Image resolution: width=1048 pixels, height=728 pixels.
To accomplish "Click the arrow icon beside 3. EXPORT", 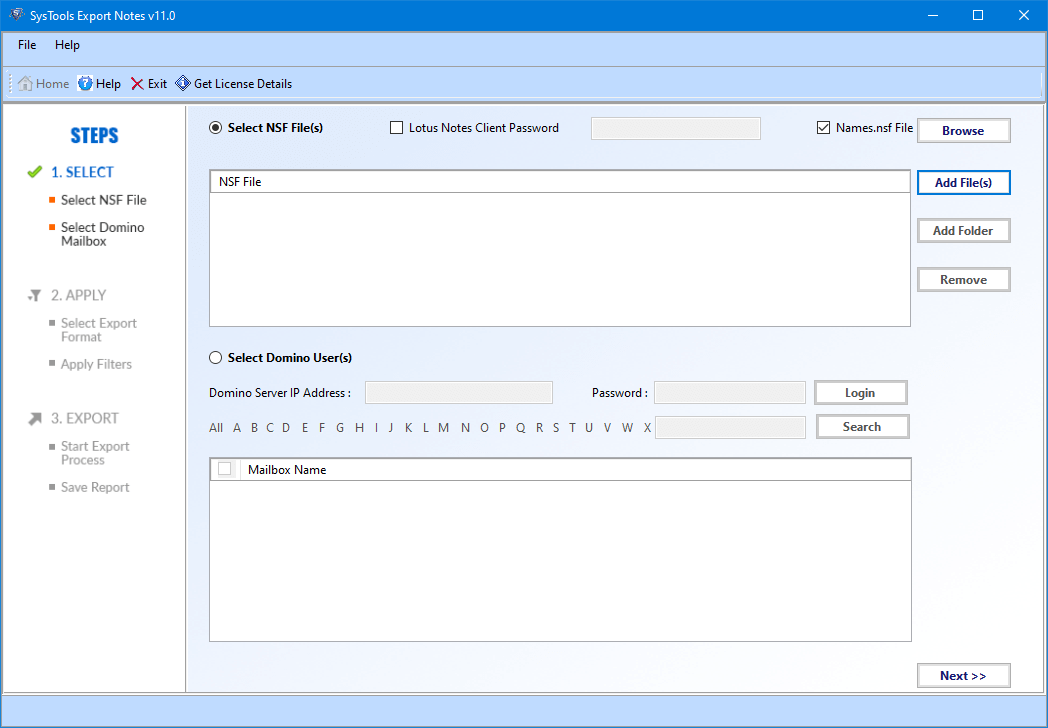I will 35,418.
